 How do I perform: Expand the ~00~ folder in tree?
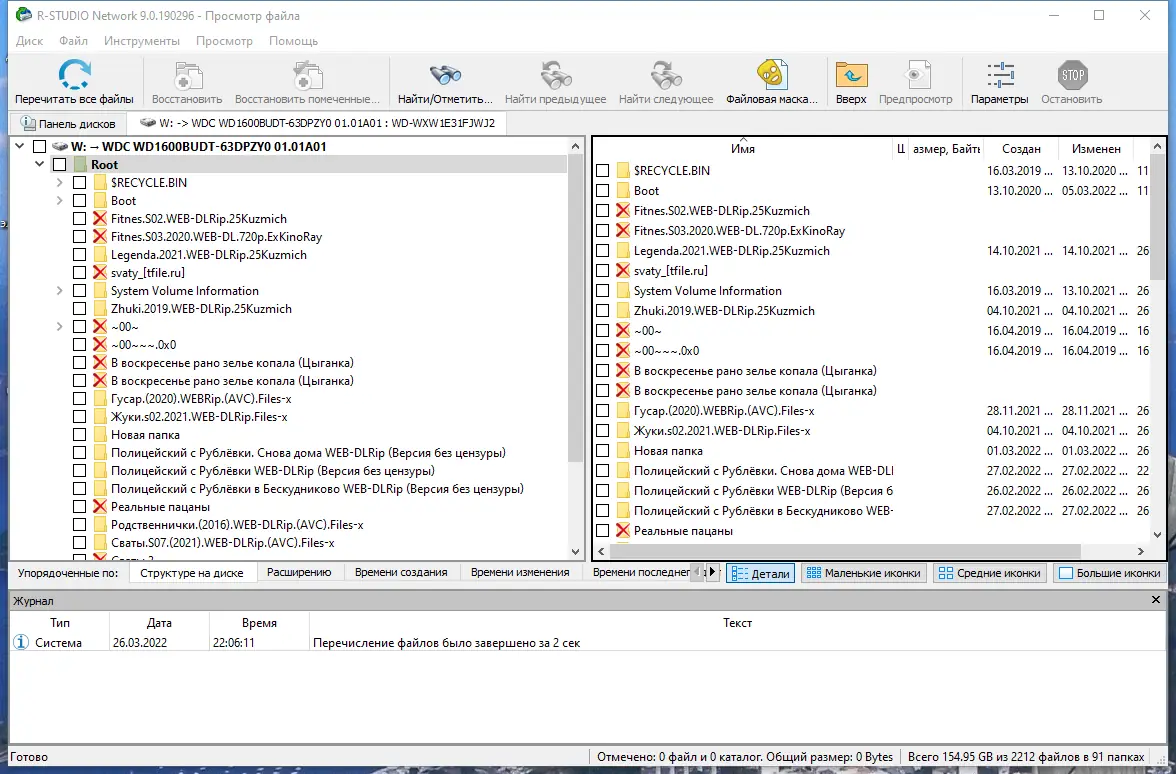59,326
